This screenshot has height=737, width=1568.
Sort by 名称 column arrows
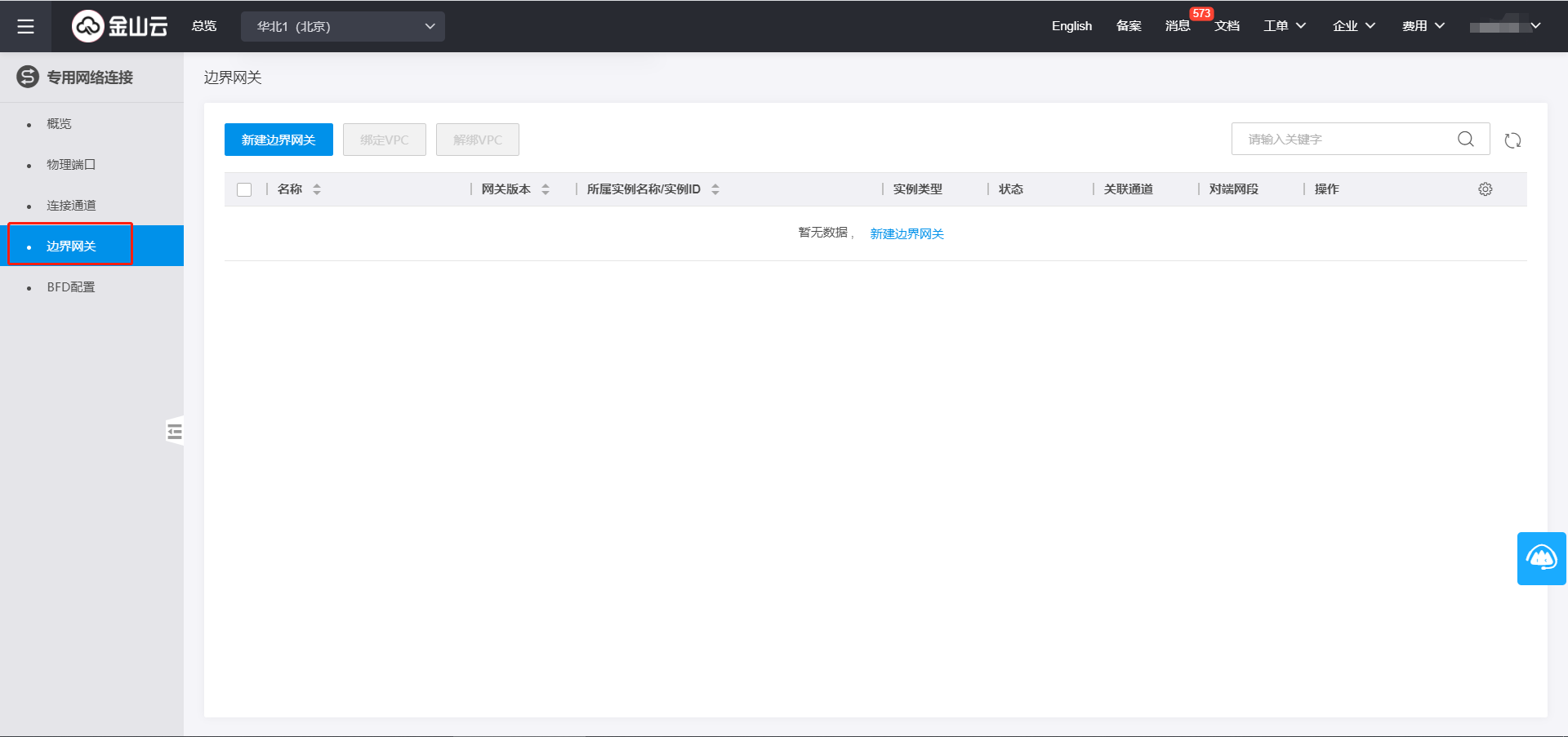coord(317,189)
